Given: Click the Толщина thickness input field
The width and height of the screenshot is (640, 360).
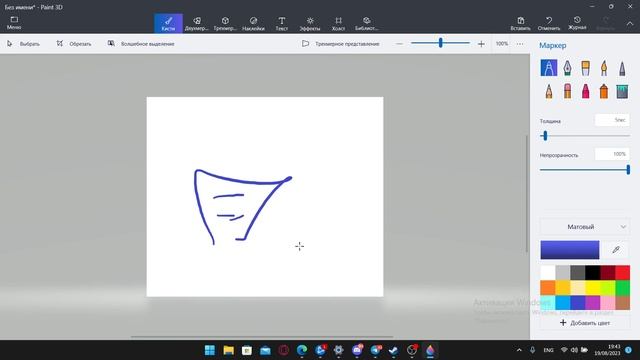Looking at the screenshot, I should coord(612,120).
